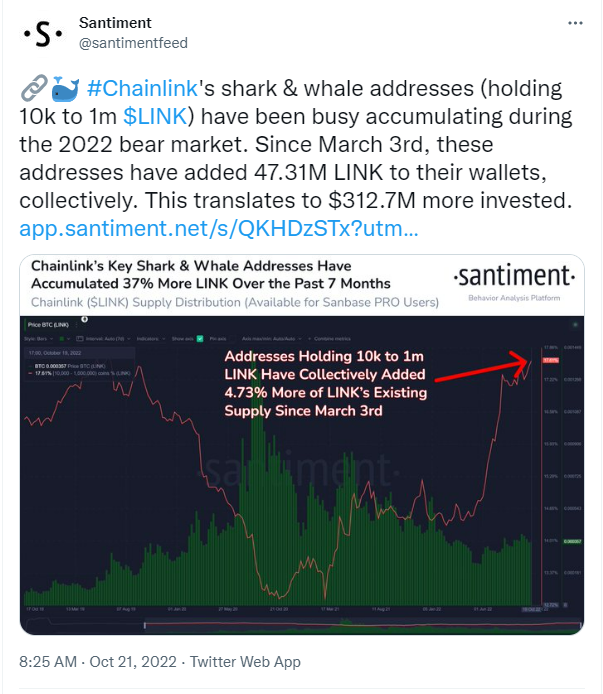Click the $LINK cashtag

[153, 115]
